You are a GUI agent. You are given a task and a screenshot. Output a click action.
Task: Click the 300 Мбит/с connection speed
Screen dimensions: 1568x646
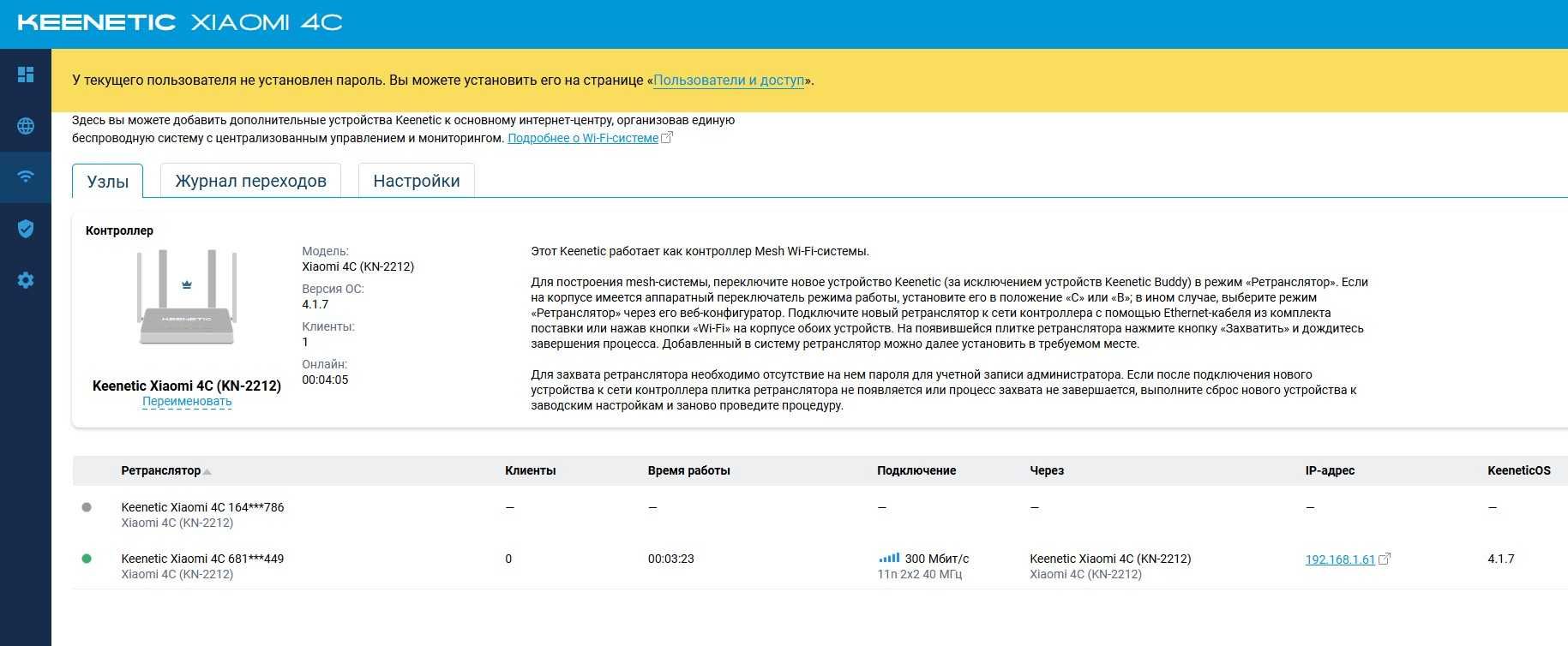click(937, 559)
